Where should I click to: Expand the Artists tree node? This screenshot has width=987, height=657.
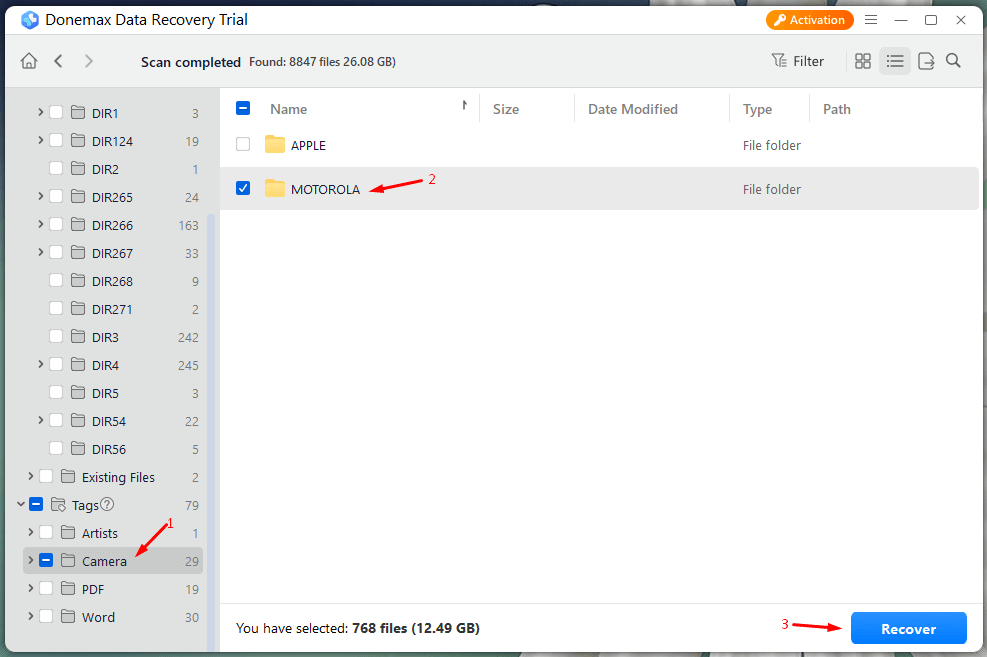point(30,532)
